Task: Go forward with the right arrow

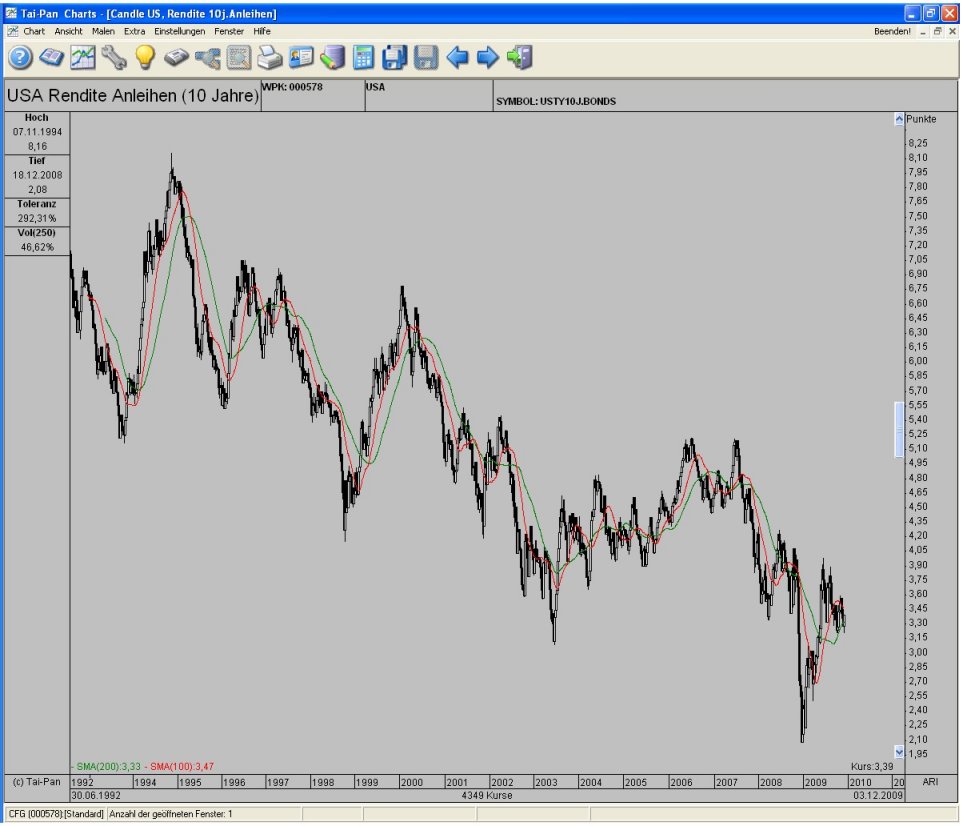Action: 487,58
